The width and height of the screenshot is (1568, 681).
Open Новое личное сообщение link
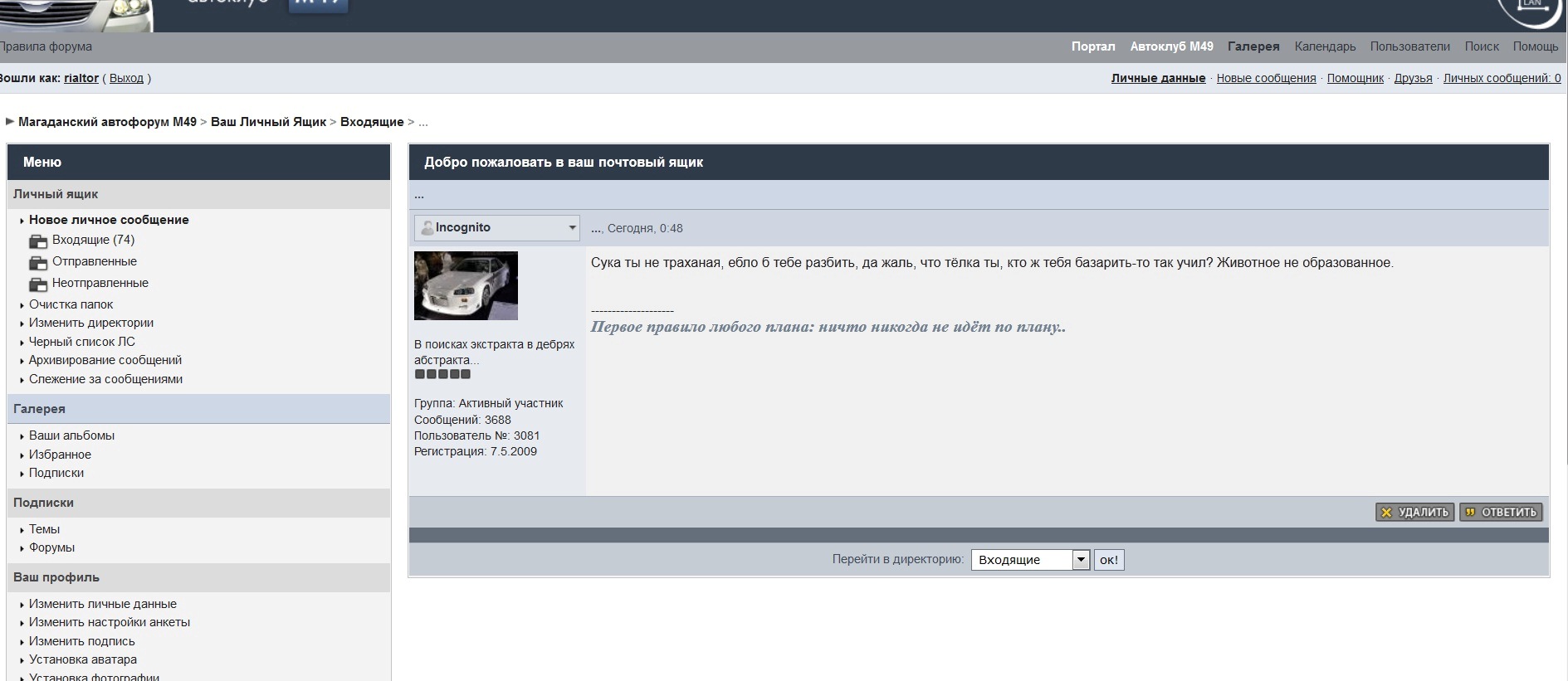109,220
